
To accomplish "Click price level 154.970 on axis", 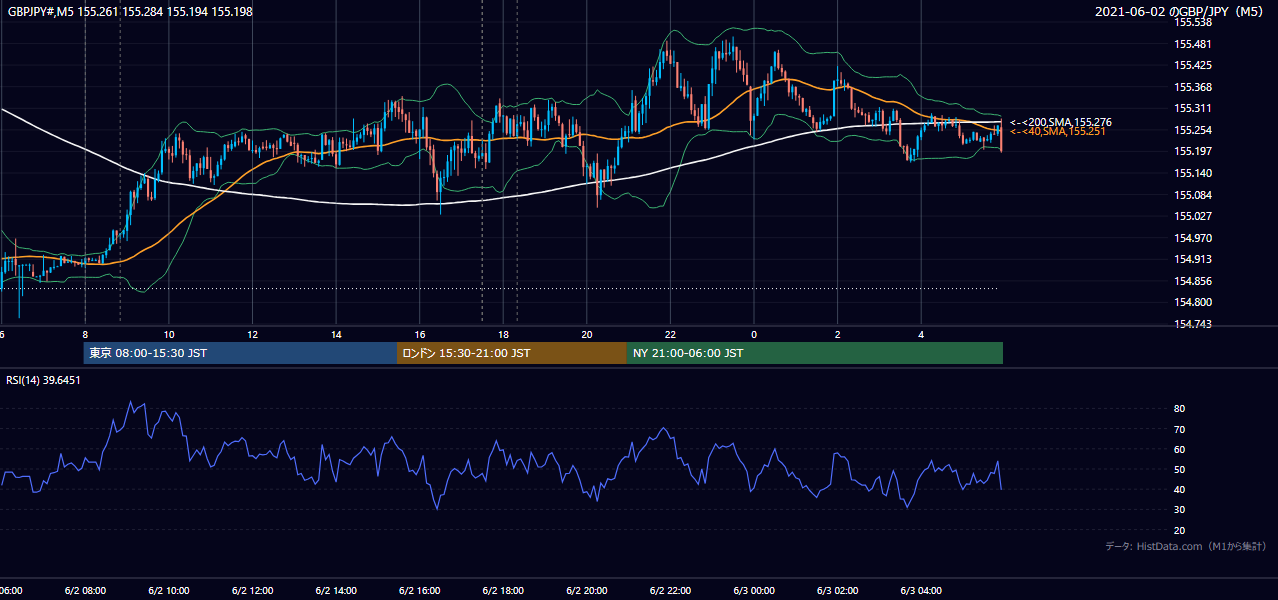I will pos(1192,238).
